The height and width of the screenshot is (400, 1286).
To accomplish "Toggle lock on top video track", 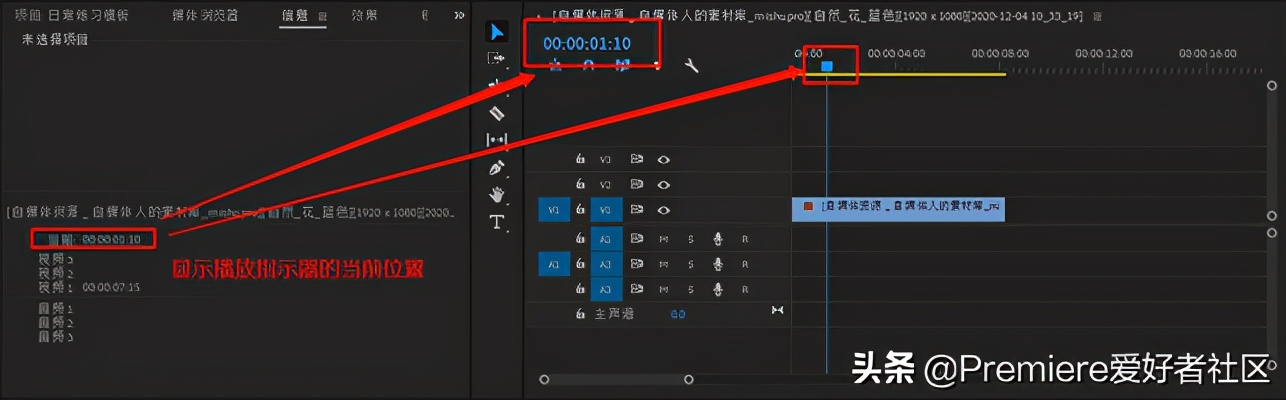I will point(579,158).
